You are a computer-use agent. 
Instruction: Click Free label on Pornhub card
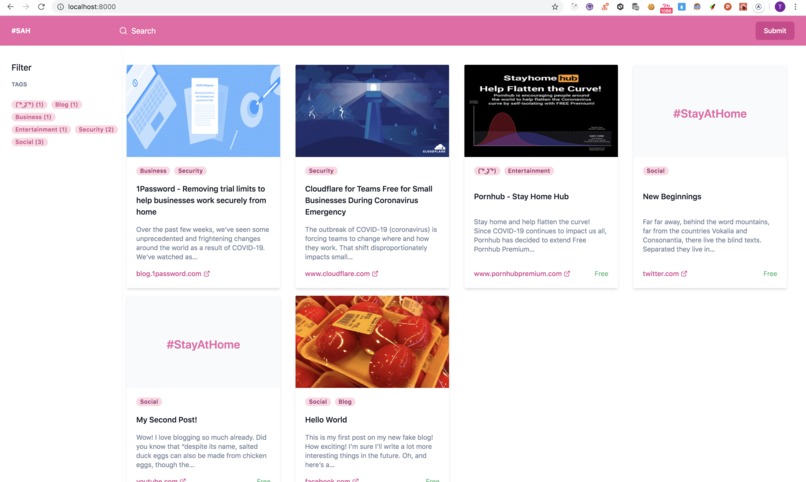coord(601,274)
